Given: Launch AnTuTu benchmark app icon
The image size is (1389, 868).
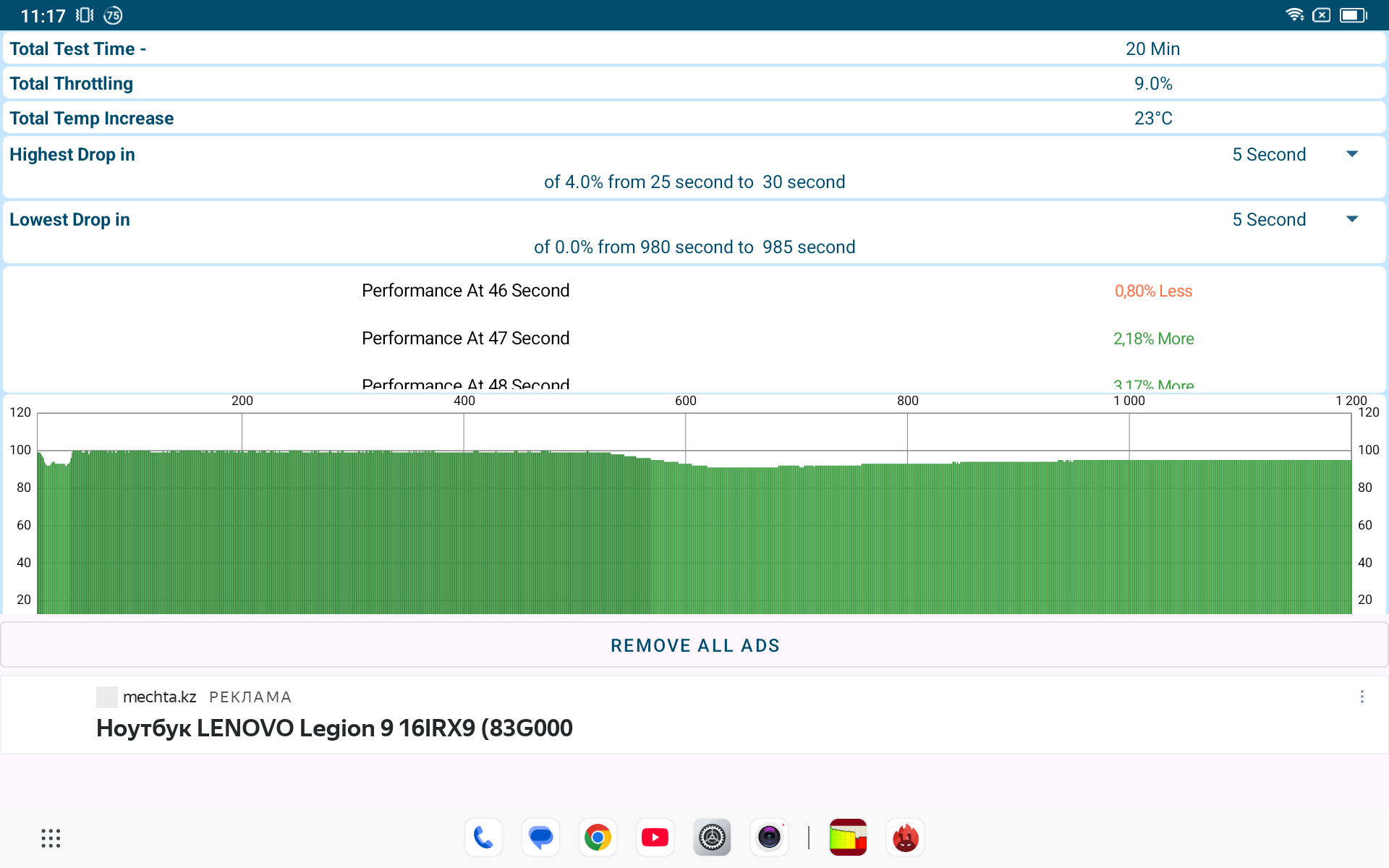Looking at the screenshot, I should pyautogui.click(x=905, y=838).
